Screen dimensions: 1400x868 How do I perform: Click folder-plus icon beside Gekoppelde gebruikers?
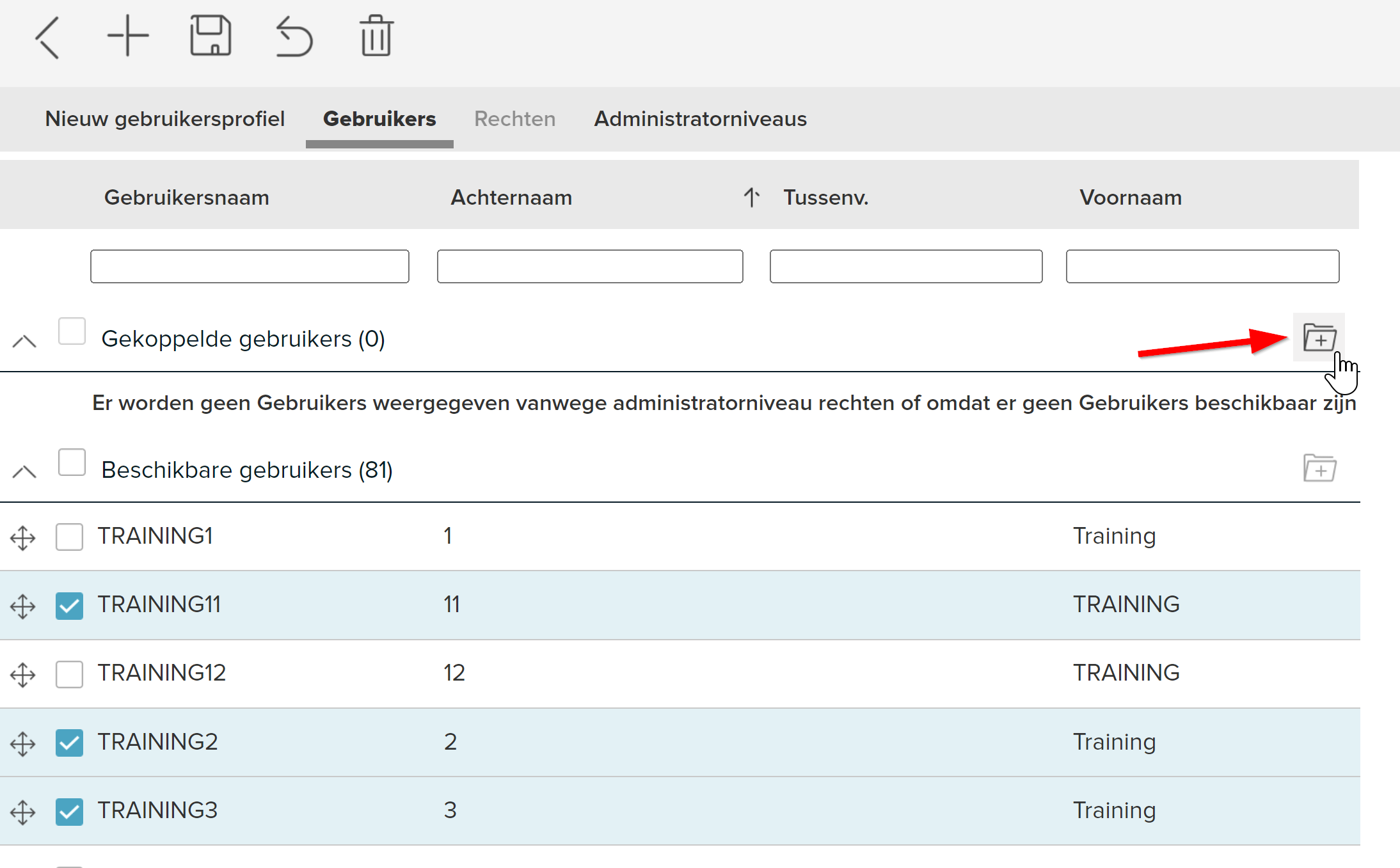pos(1319,337)
